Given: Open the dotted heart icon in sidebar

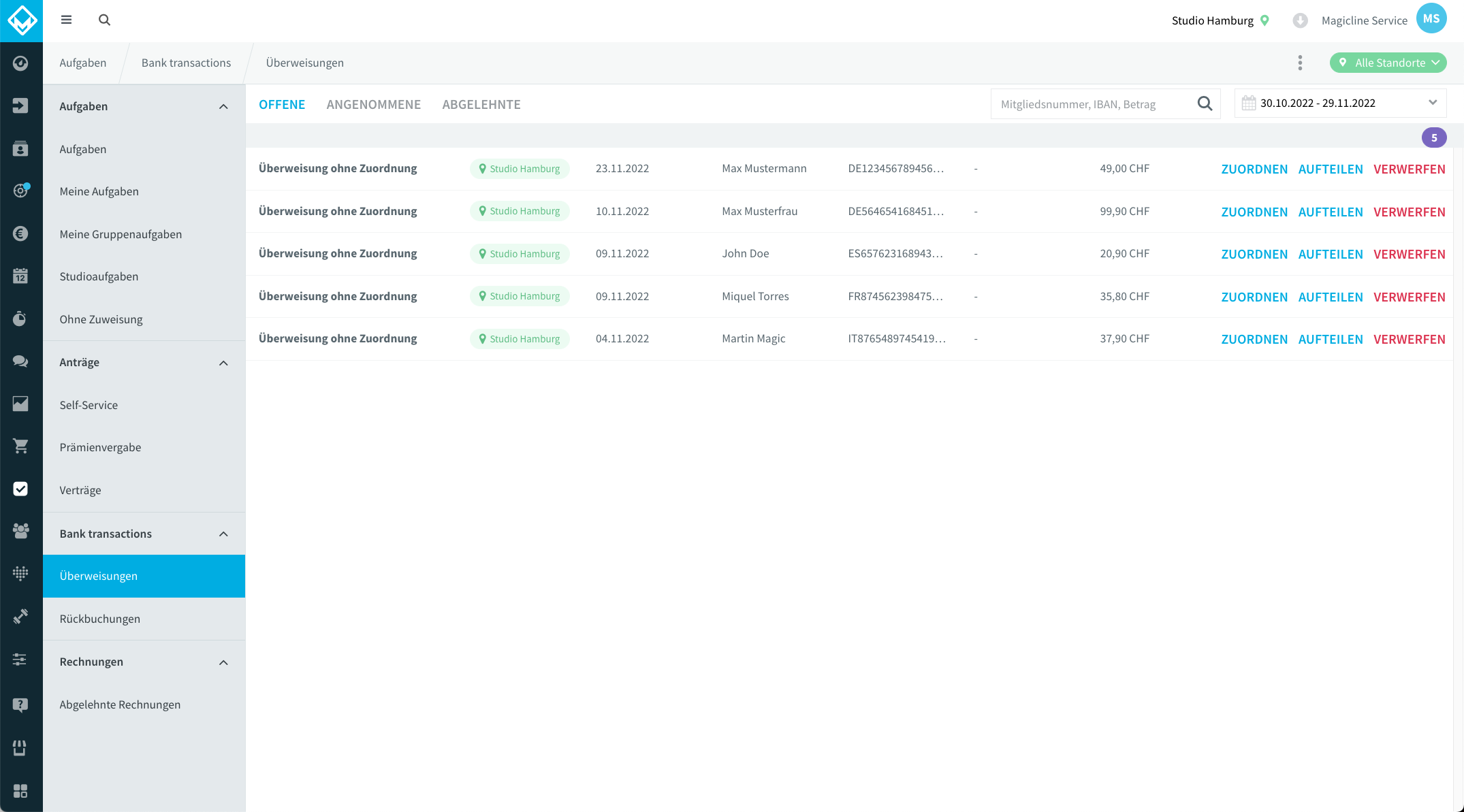Looking at the screenshot, I should (x=20, y=574).
